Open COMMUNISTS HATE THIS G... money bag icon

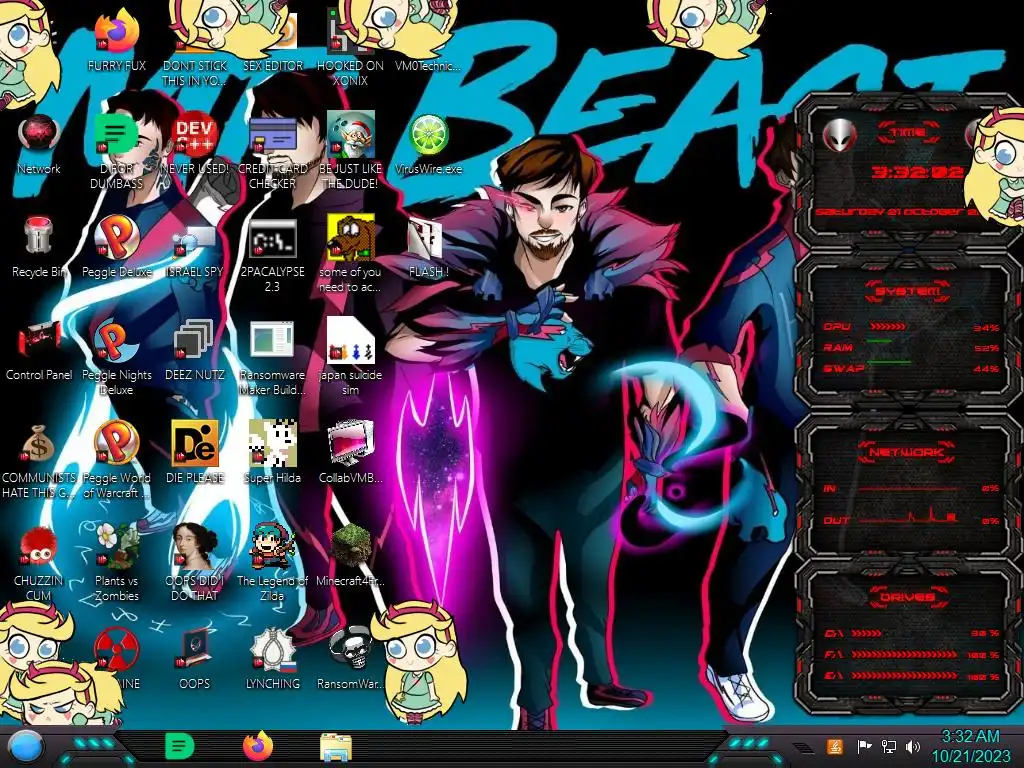(x=39, y=443)
